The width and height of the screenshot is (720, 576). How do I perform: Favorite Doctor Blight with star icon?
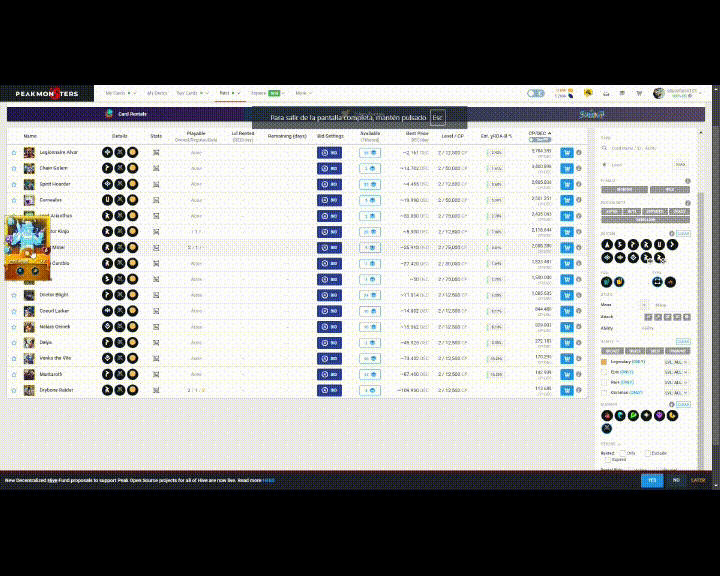[14, 295]
